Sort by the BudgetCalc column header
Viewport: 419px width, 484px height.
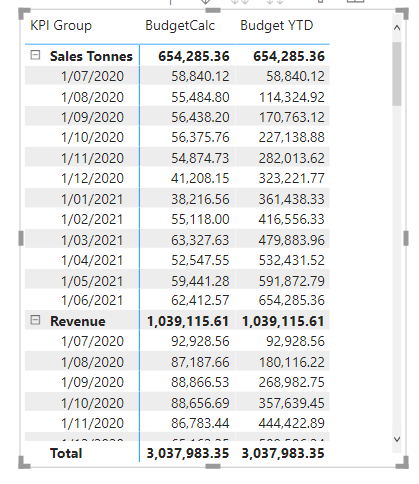(x=180, y=26)
